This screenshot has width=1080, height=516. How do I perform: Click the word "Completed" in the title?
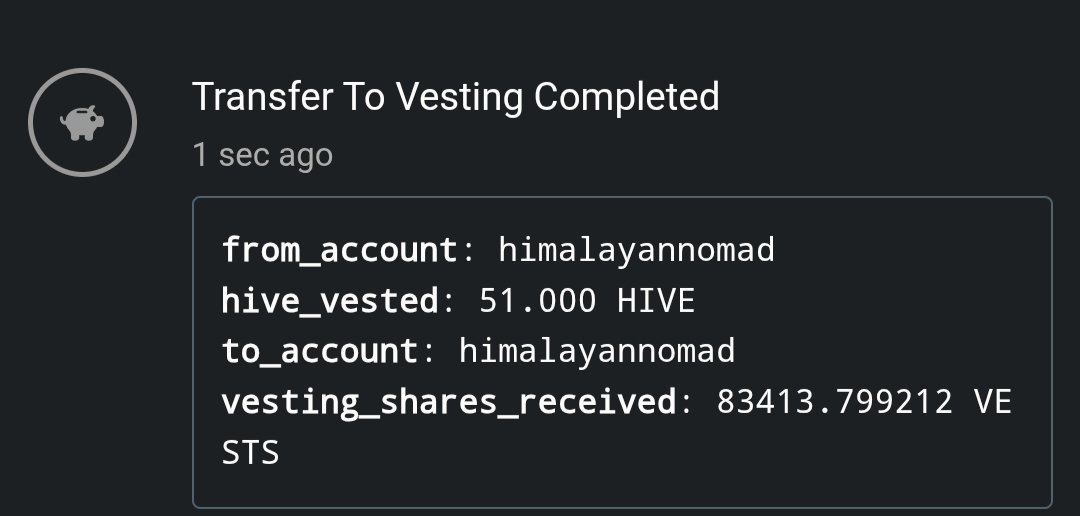coord(626,98)
